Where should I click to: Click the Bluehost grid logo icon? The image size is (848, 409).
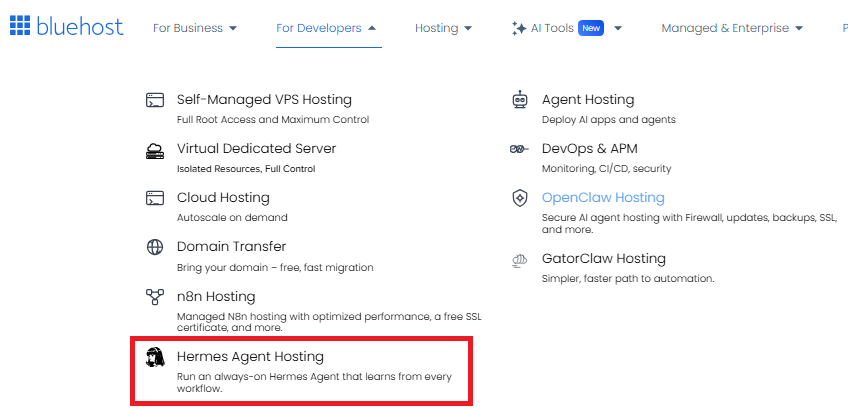(x=20, y=25)
